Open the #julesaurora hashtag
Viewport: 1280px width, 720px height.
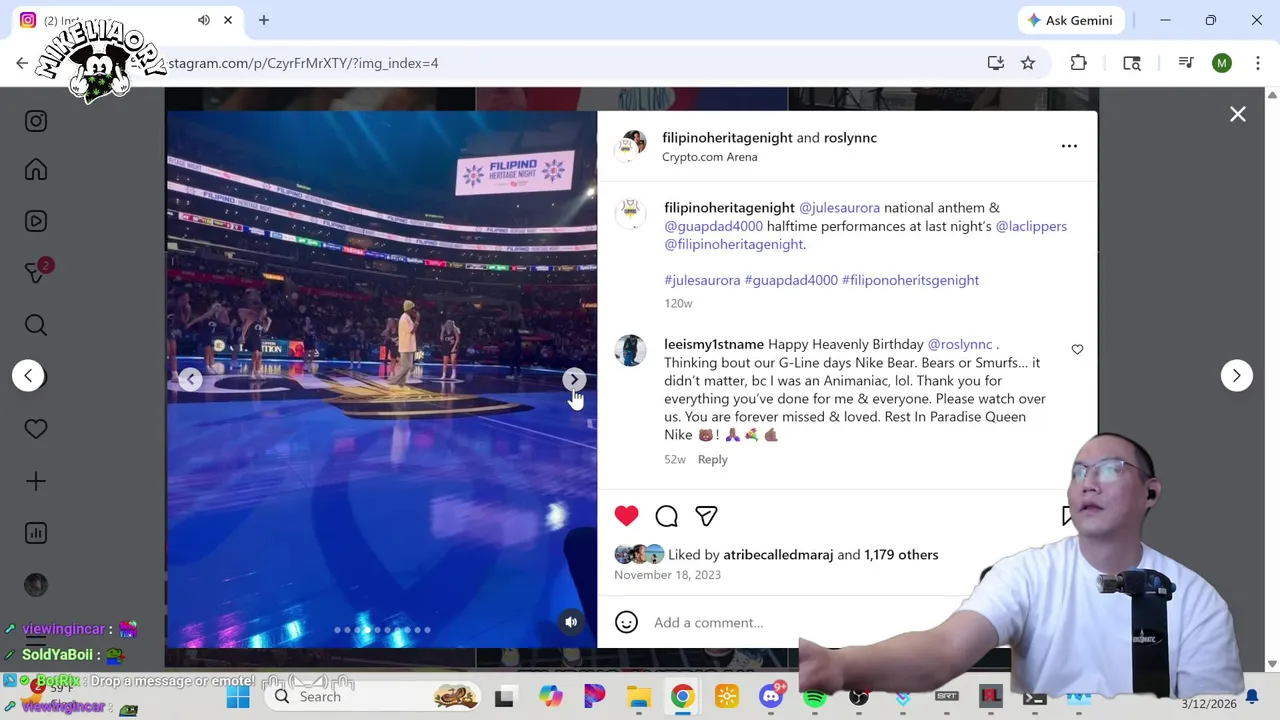pos(702,280)
